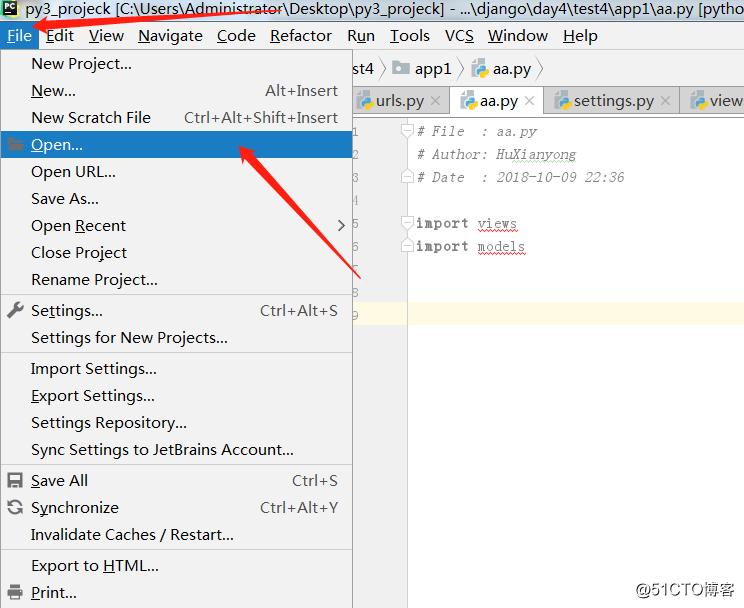744x608 pixels.
Task: Click the printer icon beside Print
Action: [x=15, y=592]
